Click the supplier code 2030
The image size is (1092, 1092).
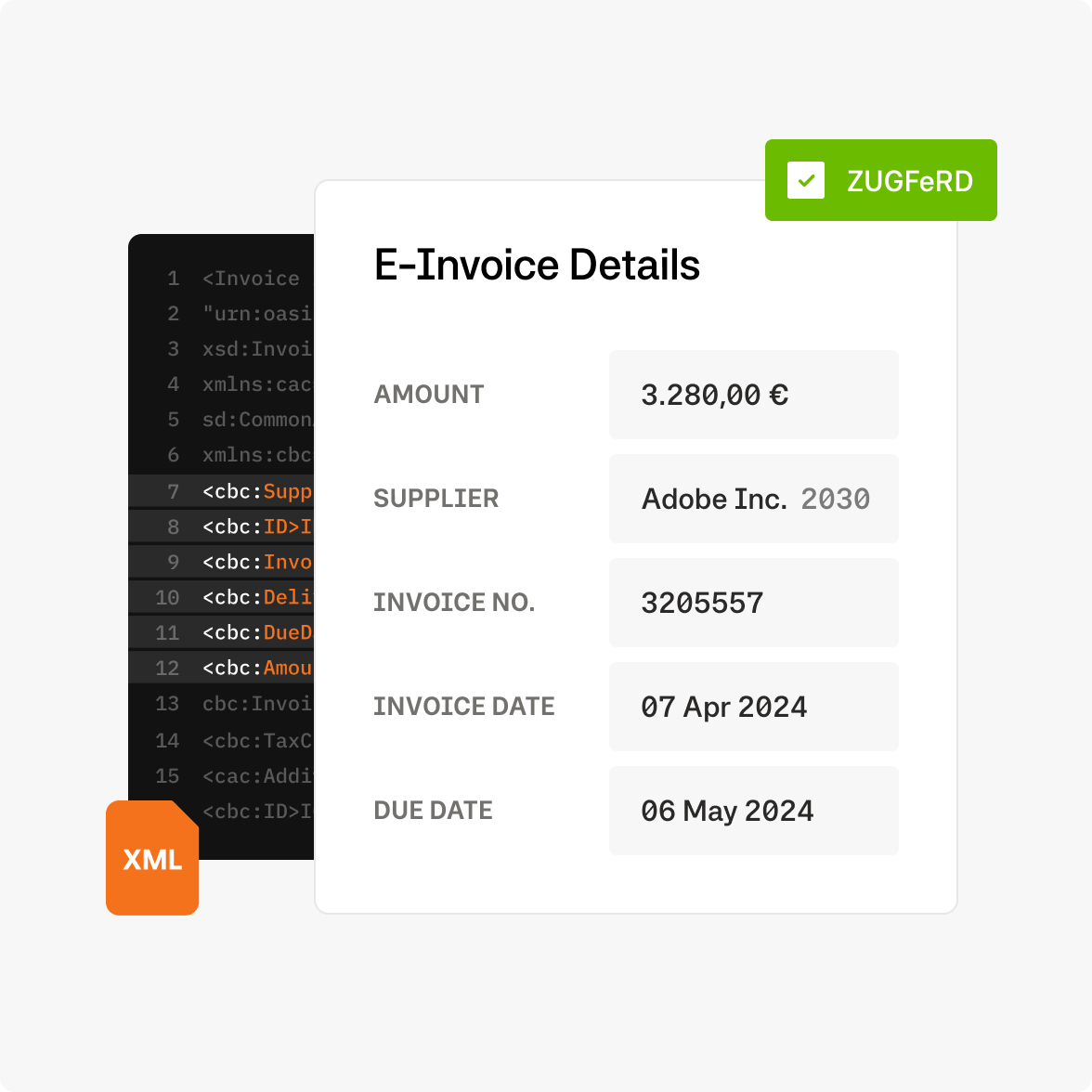click(x=836, y=500)
